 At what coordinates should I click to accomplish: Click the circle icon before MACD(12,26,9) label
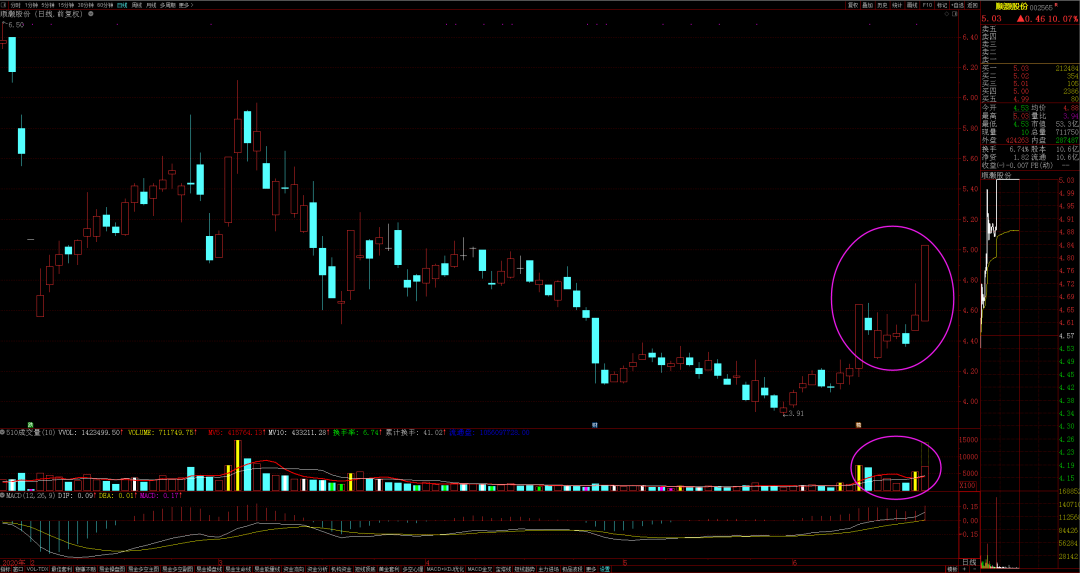(x=3, y=494)
